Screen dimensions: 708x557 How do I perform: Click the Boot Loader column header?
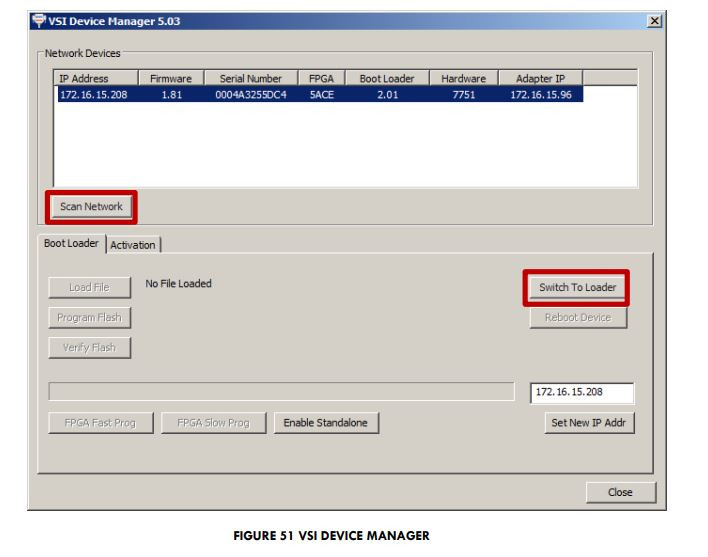[387, 78]
